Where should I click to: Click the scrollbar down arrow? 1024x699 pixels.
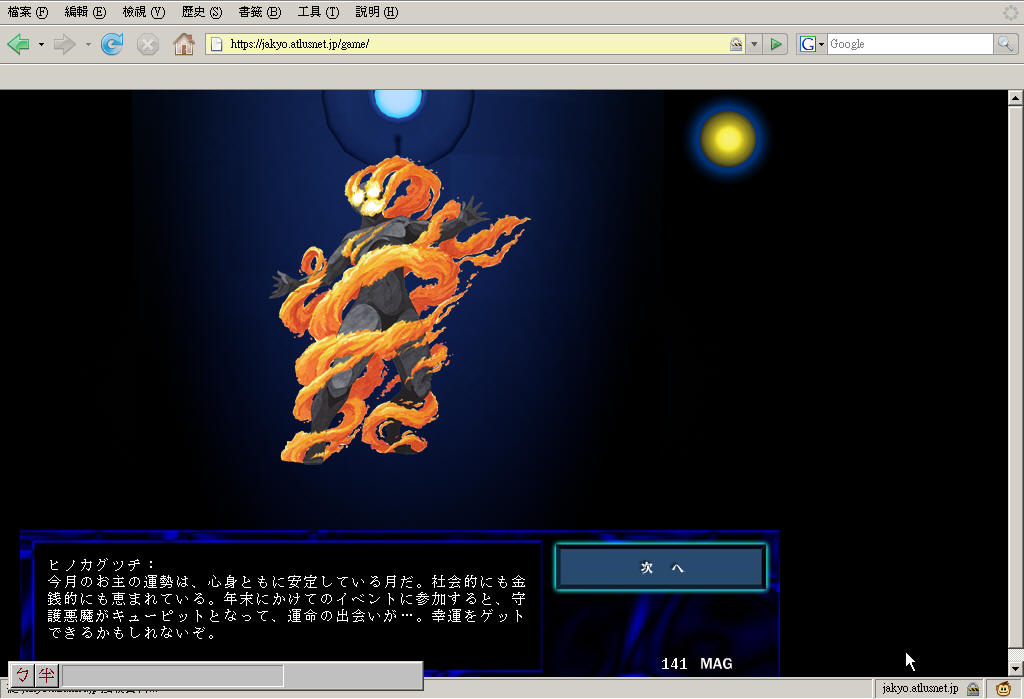tap(1015, 668)
